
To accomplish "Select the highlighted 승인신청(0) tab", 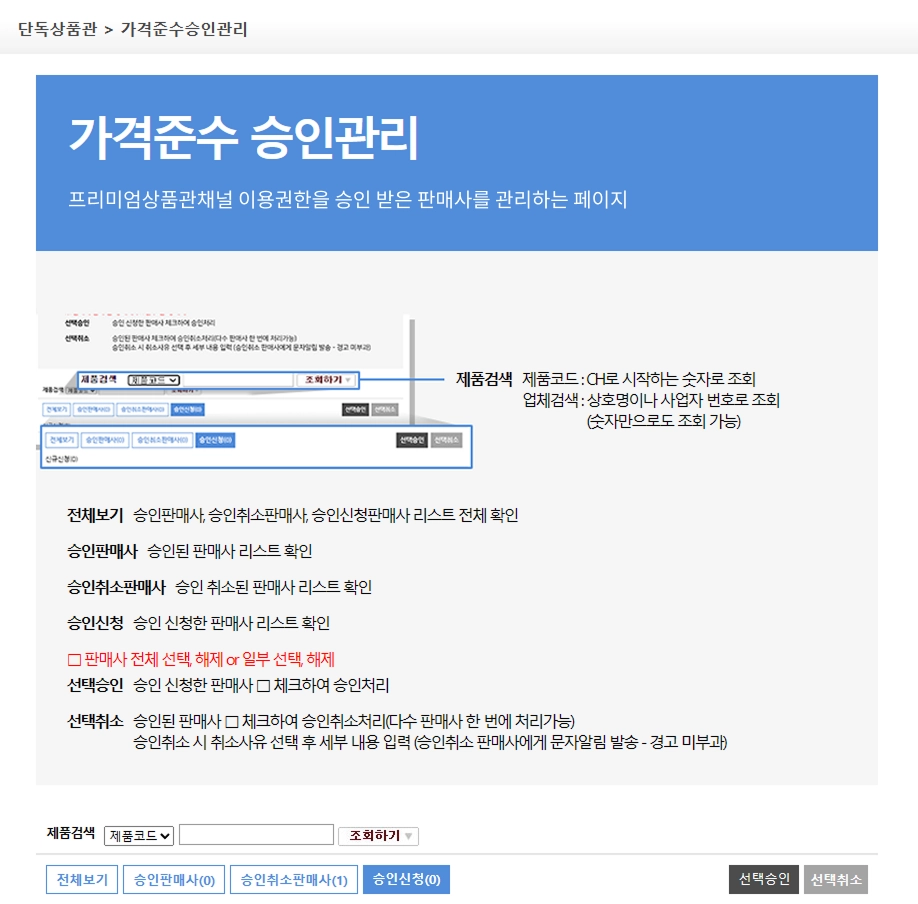I will click(406, 879).
